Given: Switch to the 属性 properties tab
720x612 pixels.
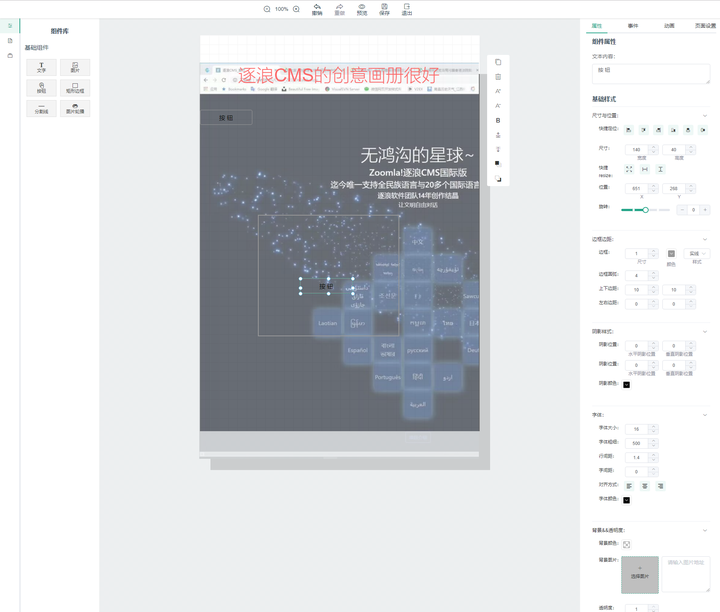Looking at the screenshot, I should pos(596,26).
